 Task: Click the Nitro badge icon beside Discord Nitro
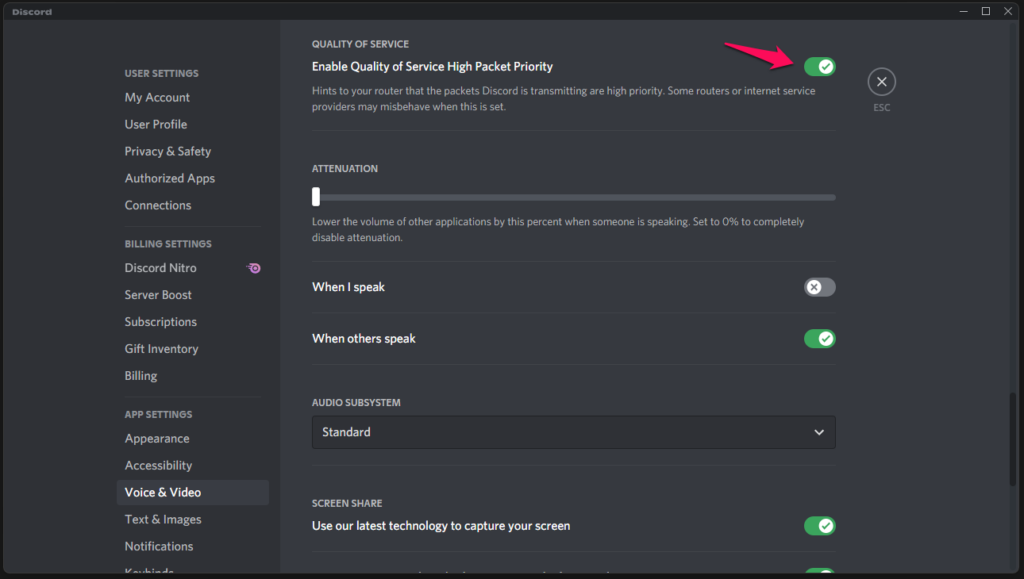point(255,268)
